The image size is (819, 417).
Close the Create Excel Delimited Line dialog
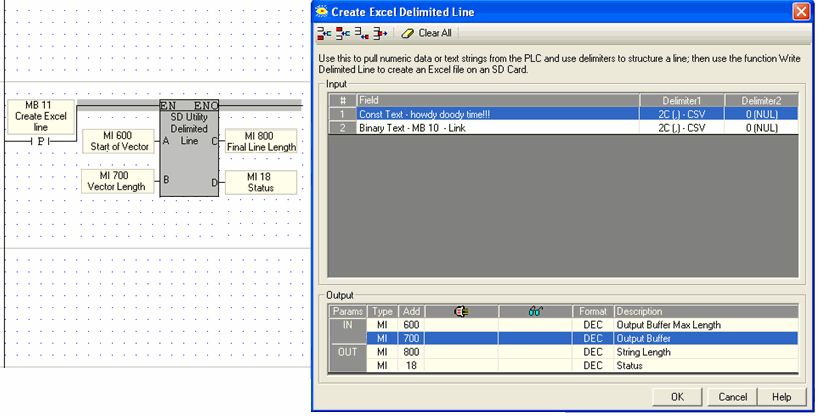point(800,11)
